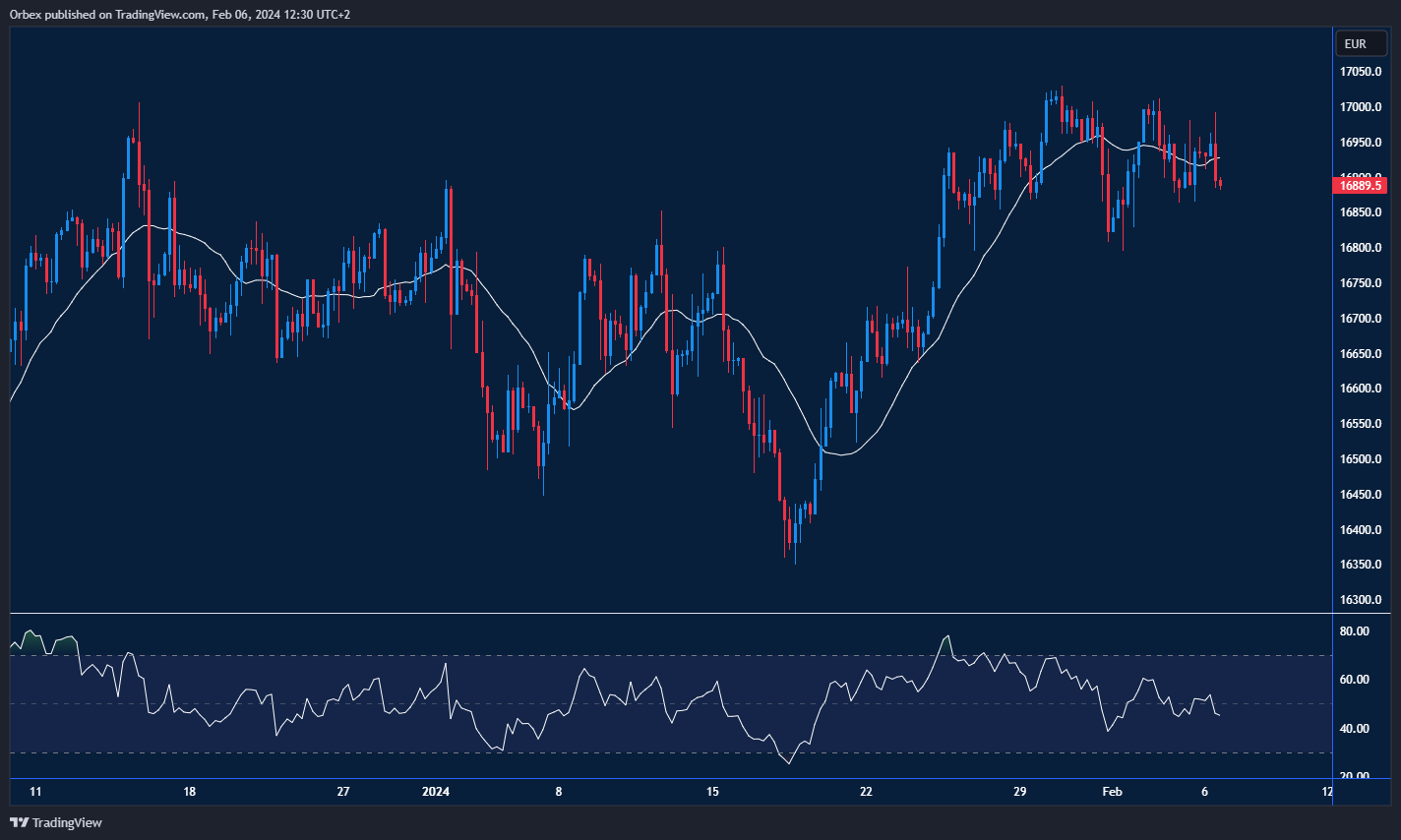This screenshot has width=1401, height=840.
Task: Click date 29 on the time axis
Action: (1019, 792)
